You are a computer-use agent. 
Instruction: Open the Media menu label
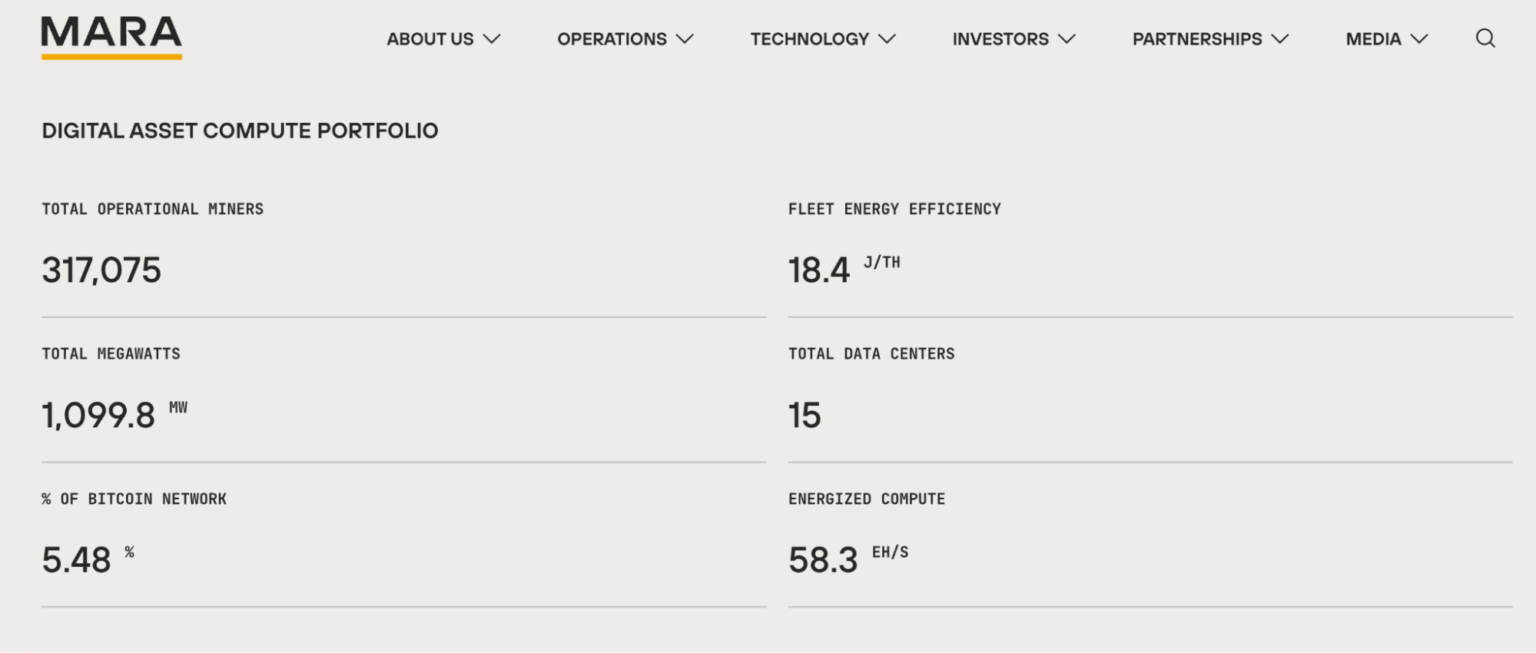(x=1374, y=39)
